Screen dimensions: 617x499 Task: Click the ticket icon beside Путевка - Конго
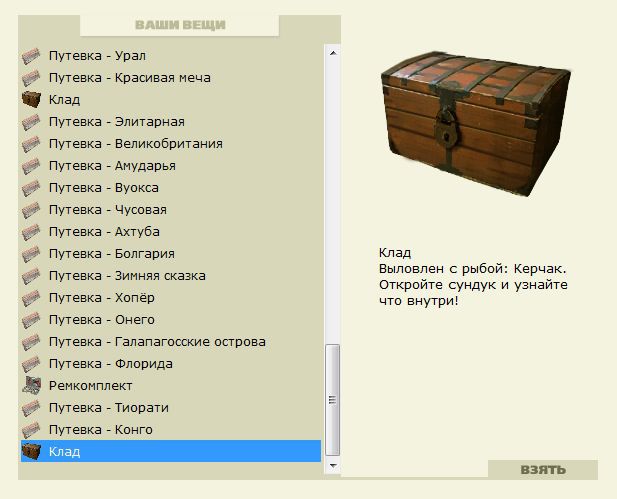[x=31, y=430]
